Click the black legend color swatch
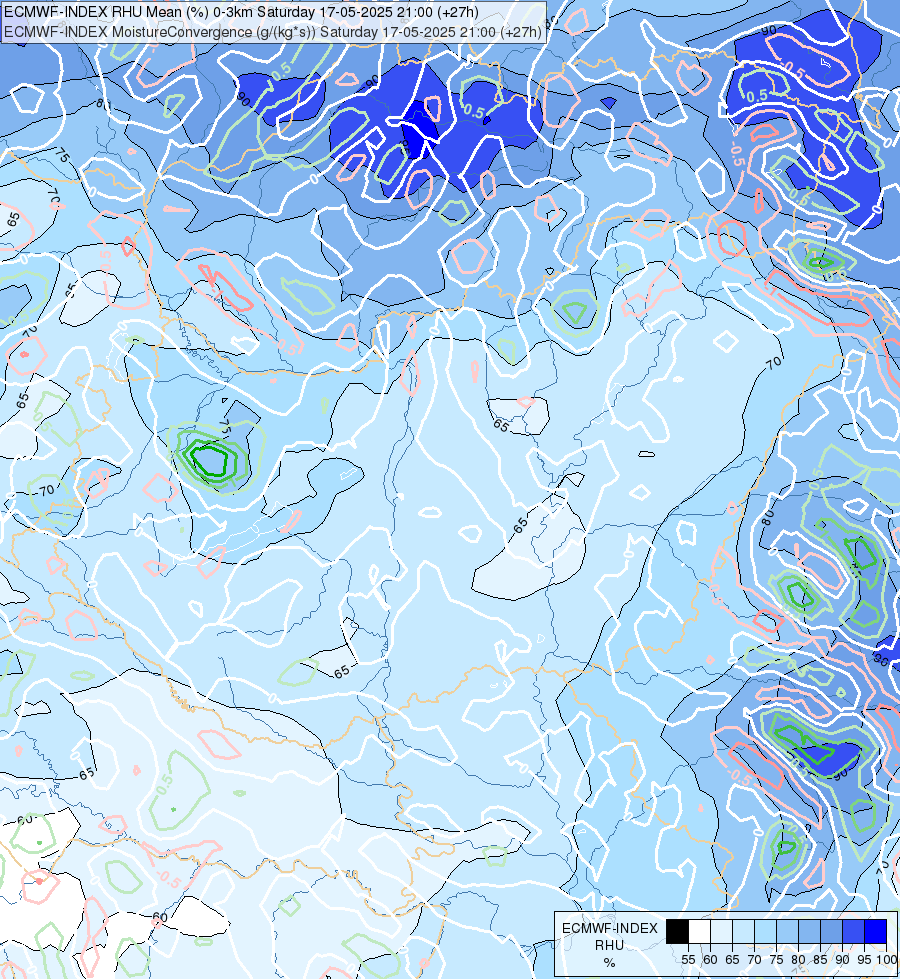The height and width of the screenshot is (979, 900). 677,931
